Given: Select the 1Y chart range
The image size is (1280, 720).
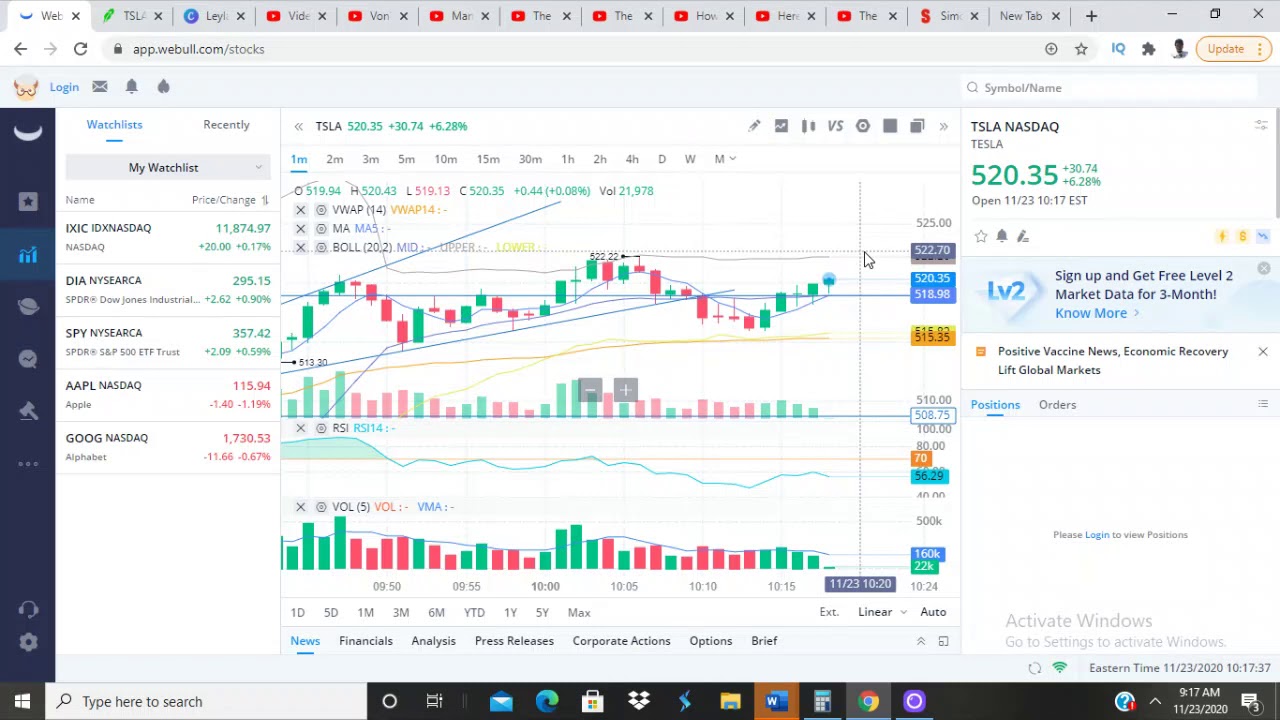Looking at the screenshot, I should (x=510, y=612).
